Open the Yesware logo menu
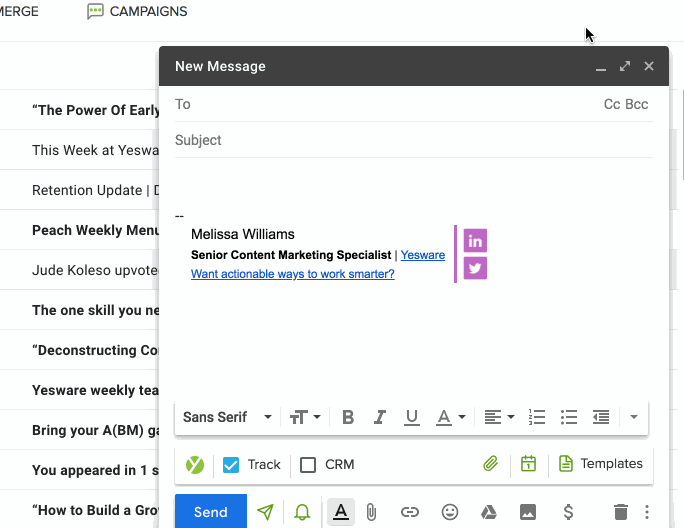The width and height of the screenshot is (684, 528). [195, 464]
